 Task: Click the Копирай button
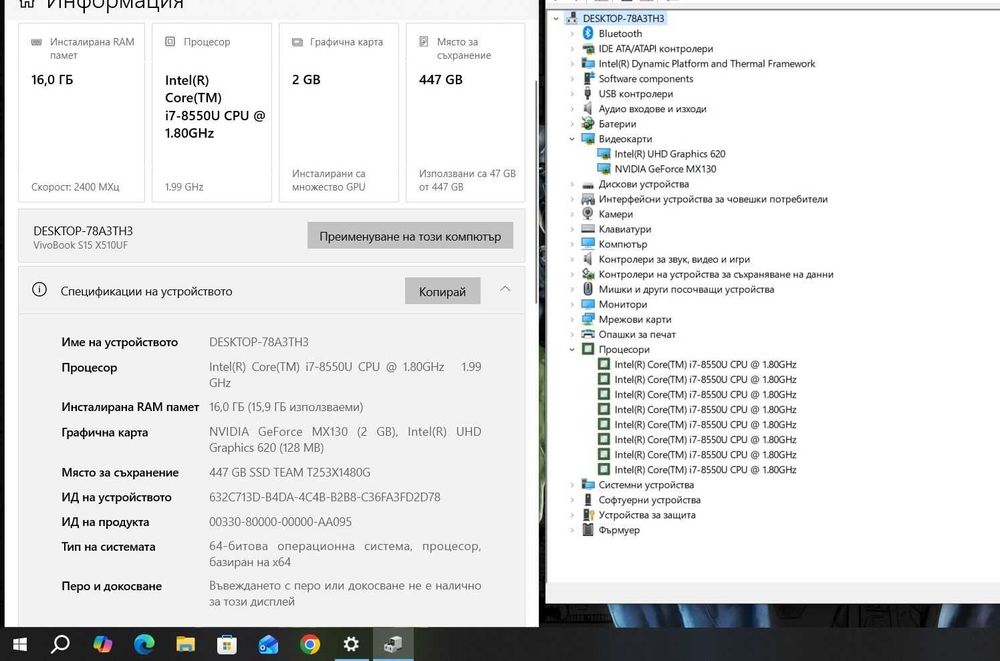coord(443,291)
